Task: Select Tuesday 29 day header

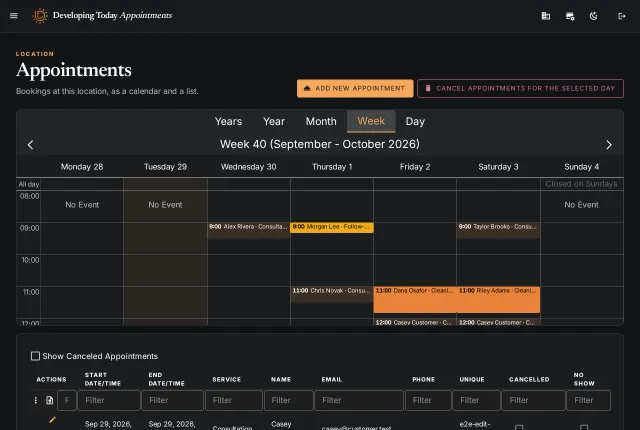Action: [x=165, y=167]
